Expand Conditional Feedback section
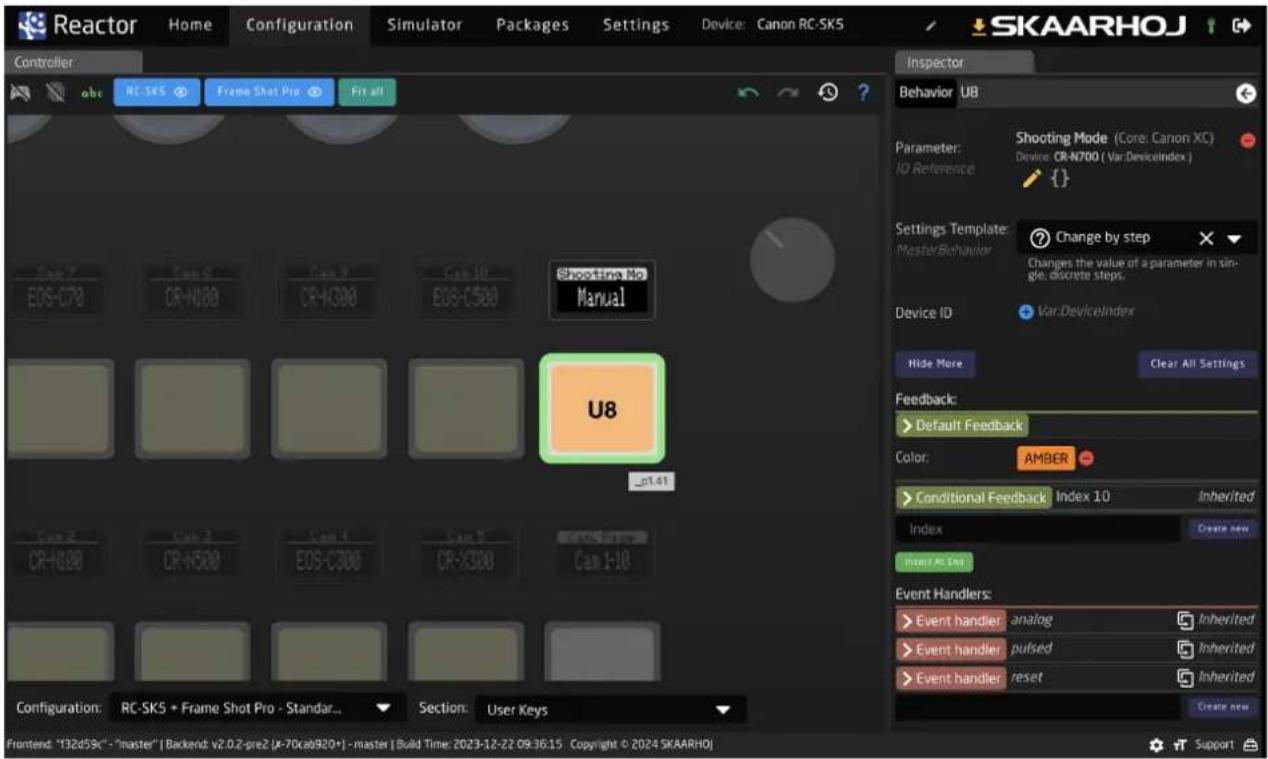 click(973, 498)
